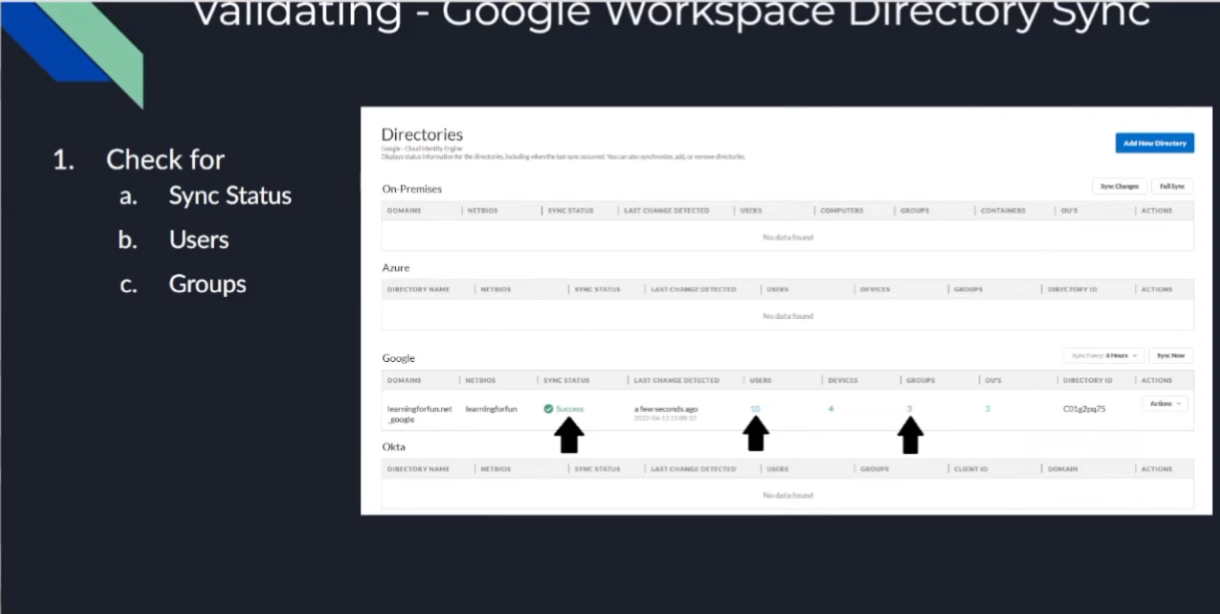The width and height of the screenshot is (1220, 614).
Task: Click the On-Premises Containers column header
Action: (1003, 210)
